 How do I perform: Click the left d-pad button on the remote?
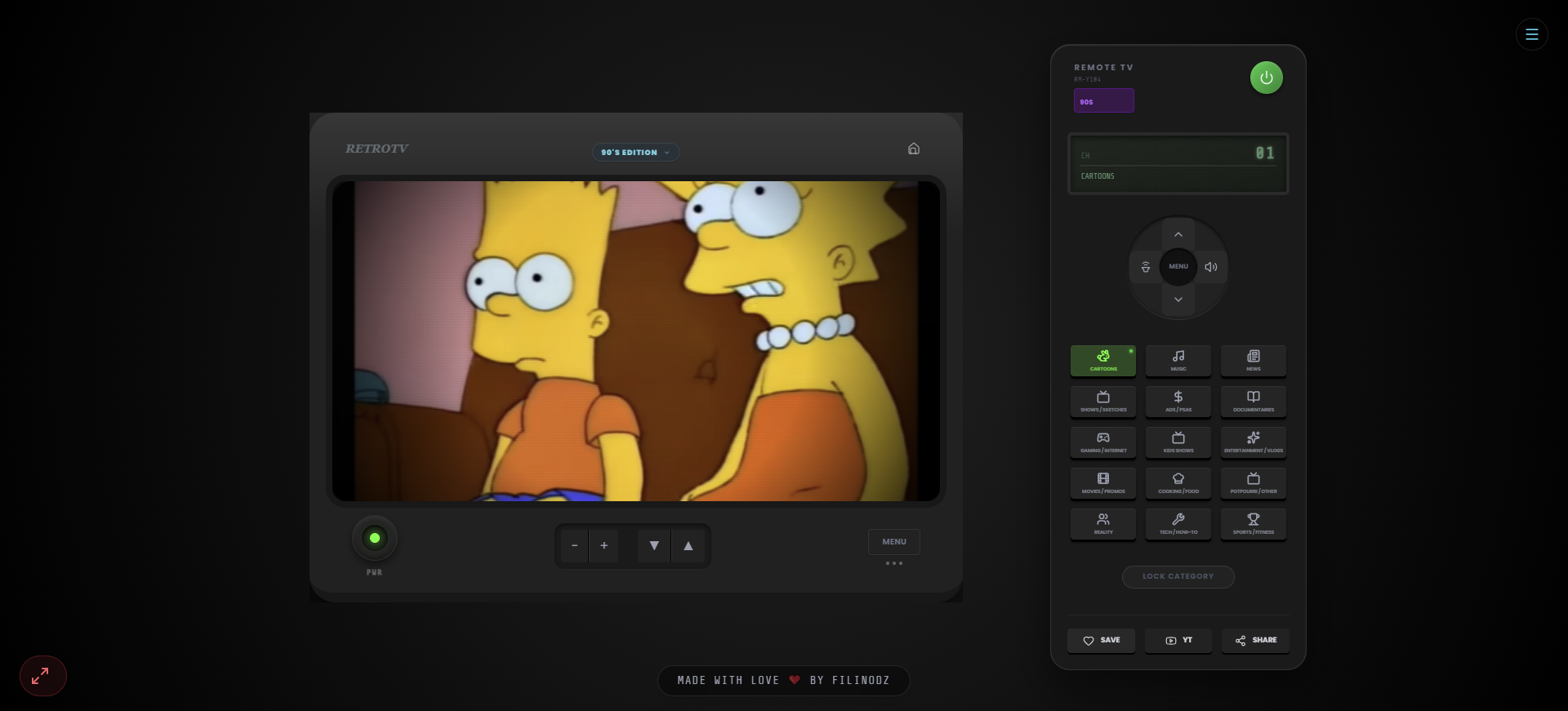point(1145,267)
